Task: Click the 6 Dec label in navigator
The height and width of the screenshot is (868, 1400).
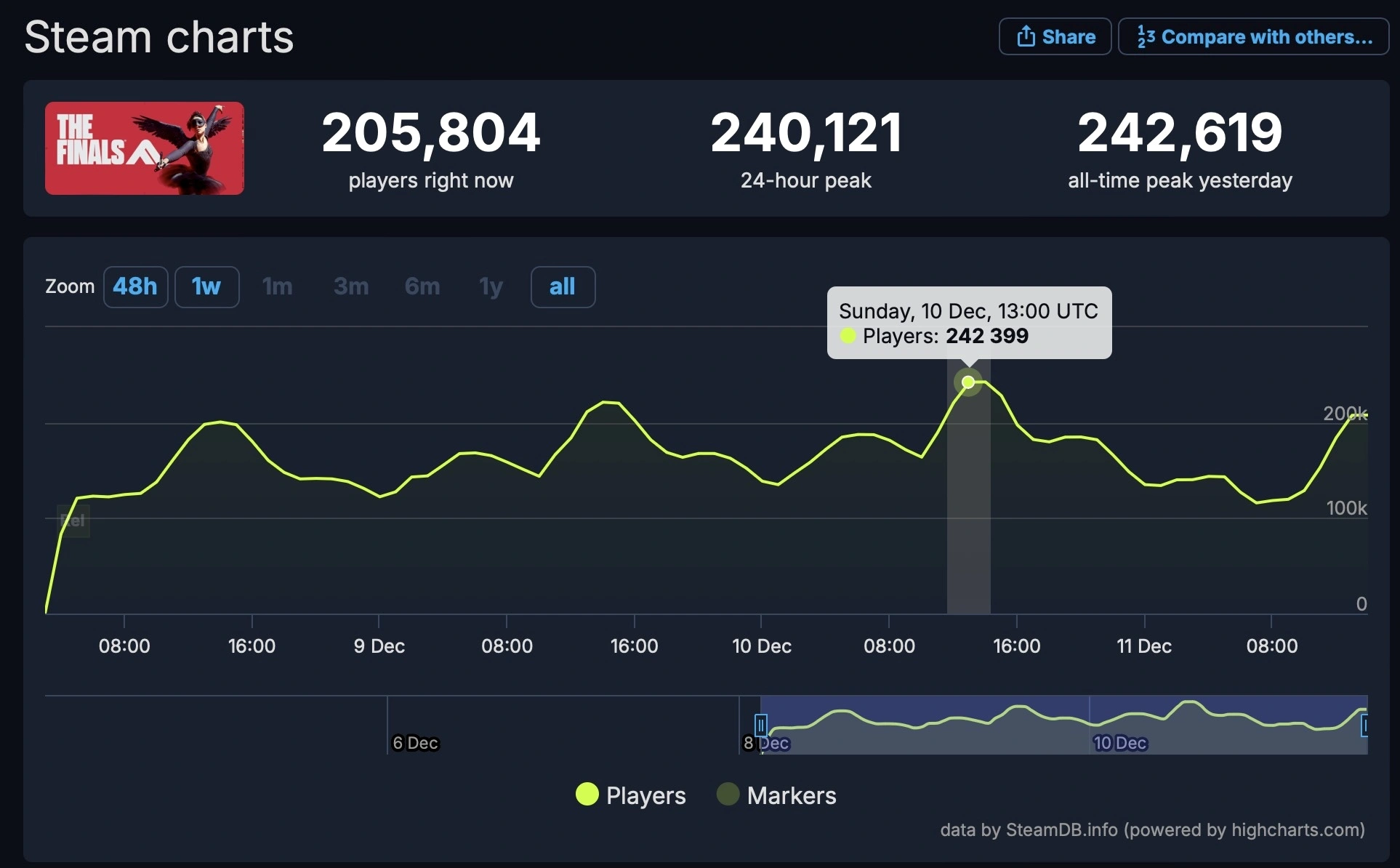Action: pyautogui.click(x=415, y=743)
